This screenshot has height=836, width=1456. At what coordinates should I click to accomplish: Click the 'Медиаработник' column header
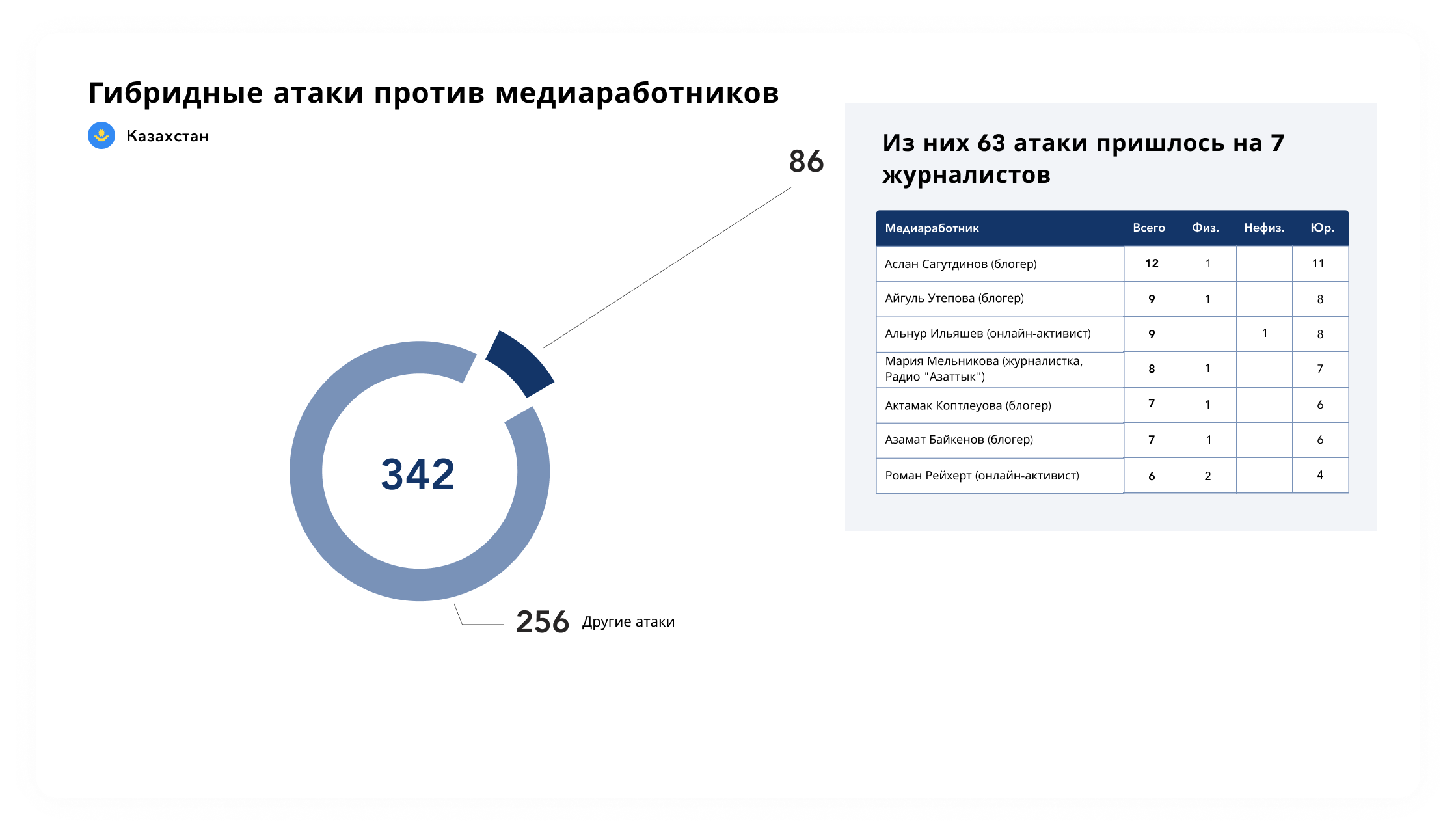pos(932,228)
